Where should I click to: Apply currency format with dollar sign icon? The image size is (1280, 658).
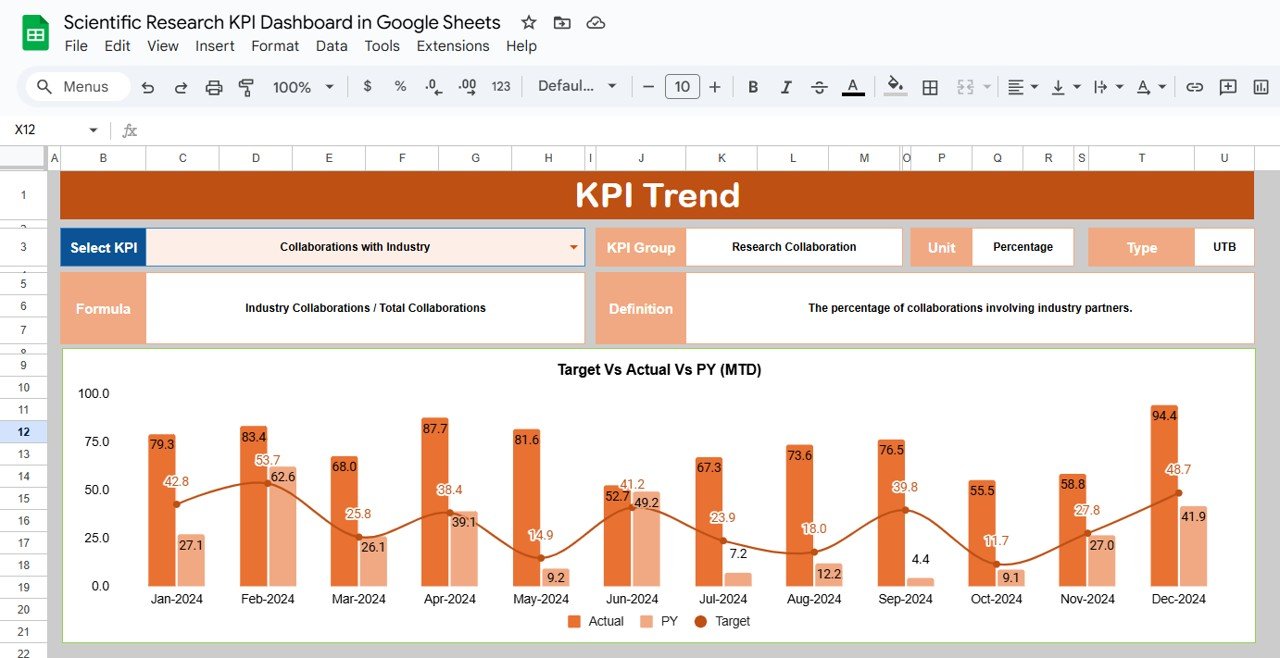click(367, 87)
